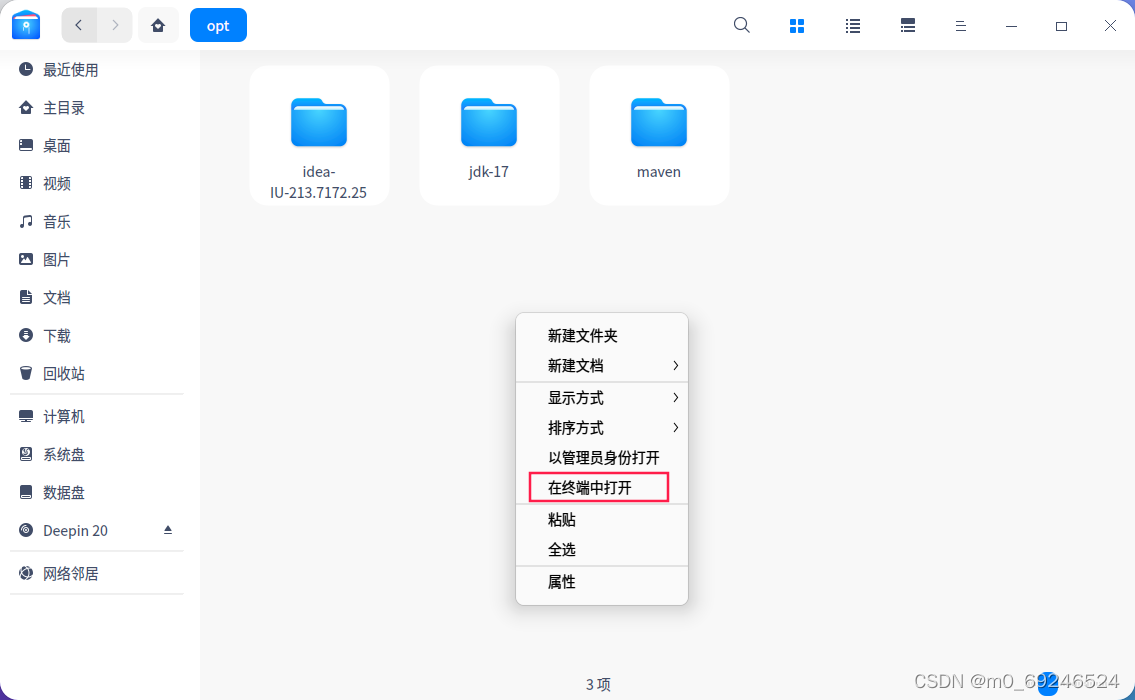1135x700 pixels.
Task: Open 主目录 in the sidebar
Action: point(97,108)
